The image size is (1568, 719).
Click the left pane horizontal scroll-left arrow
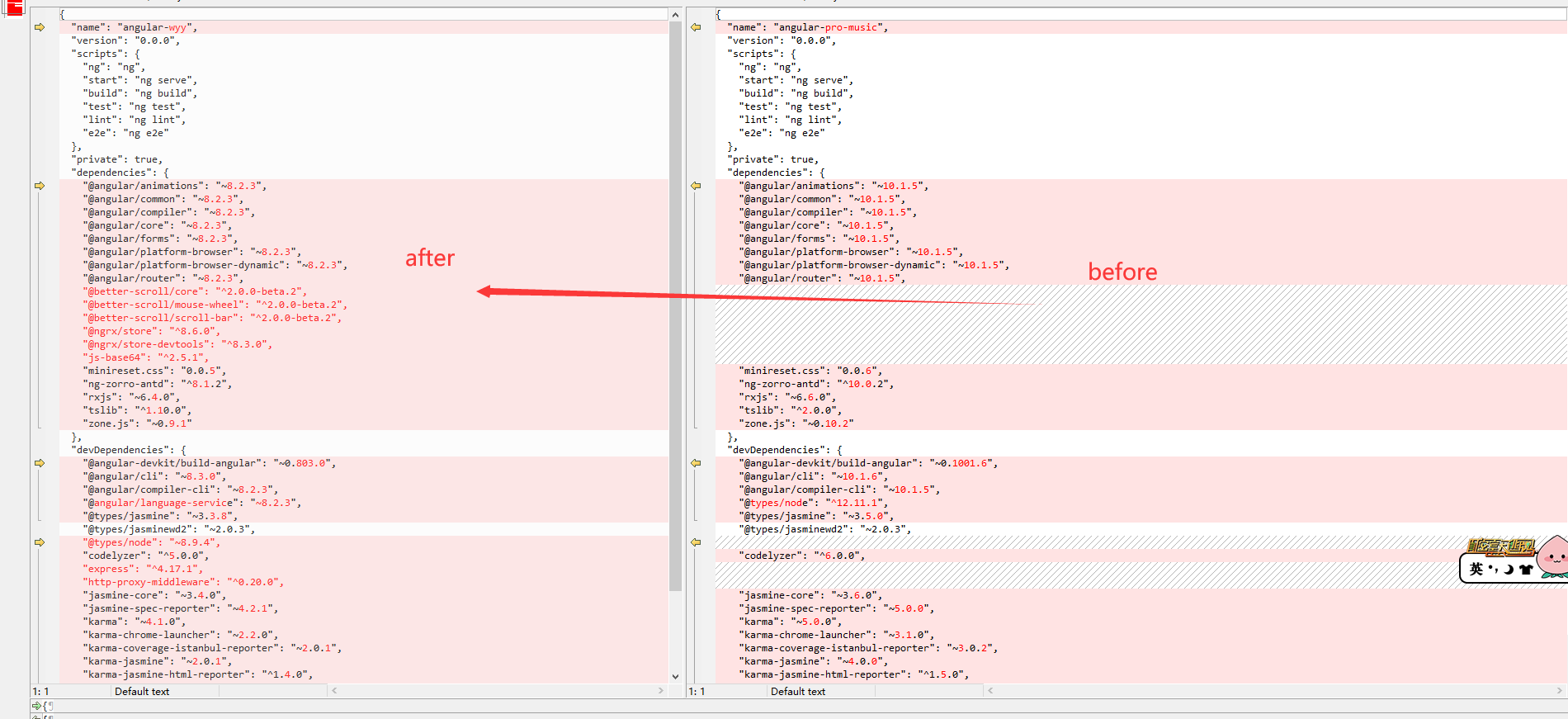click(334, 691)
